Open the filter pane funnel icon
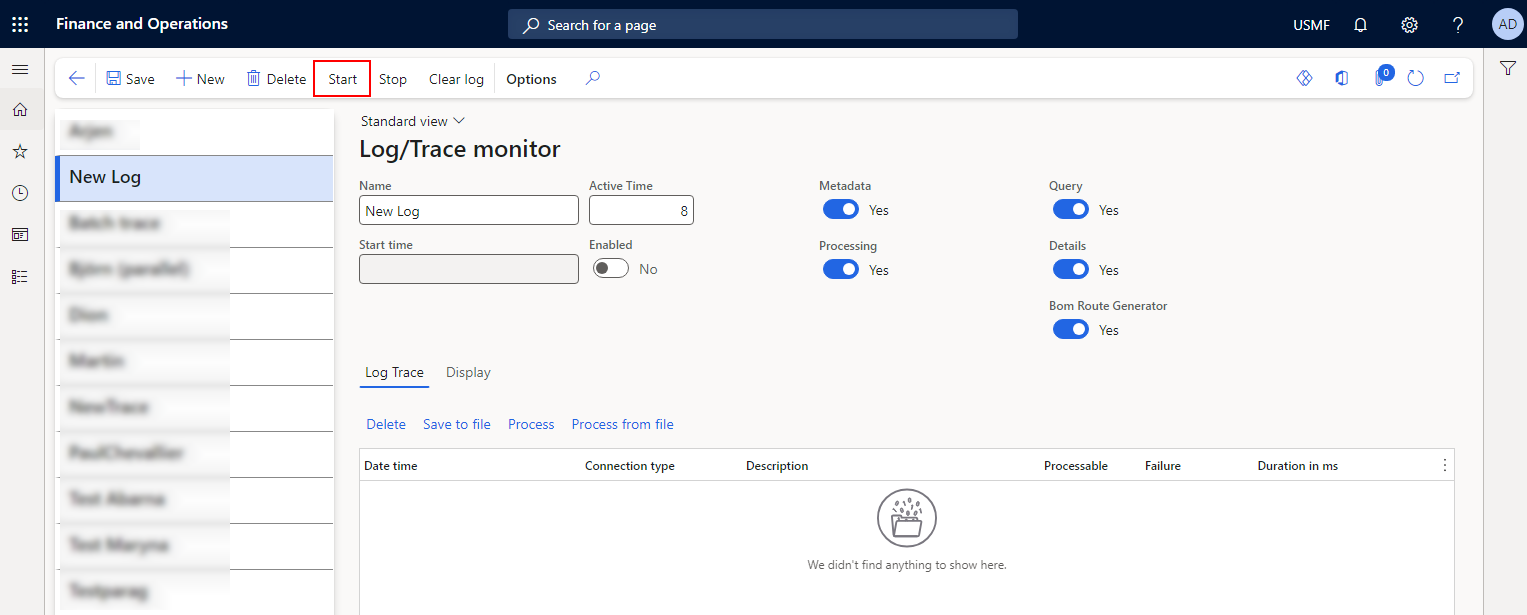 pyautogui.click(x=1507, y=68)
